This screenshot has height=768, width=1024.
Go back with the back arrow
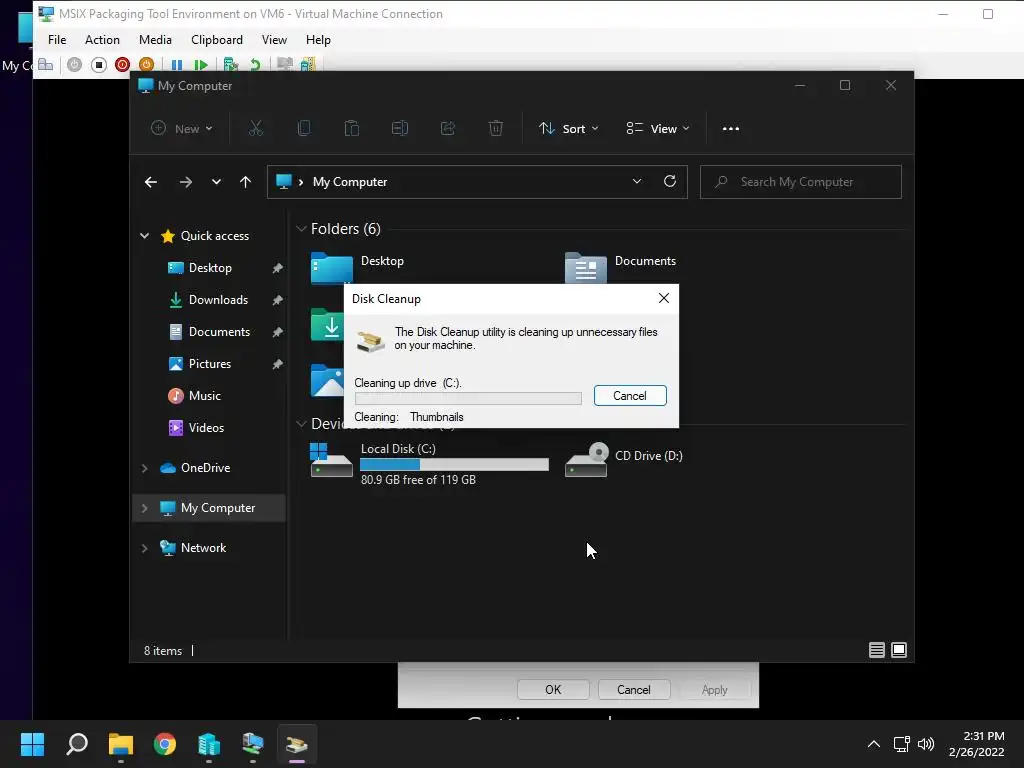point(151,182)
